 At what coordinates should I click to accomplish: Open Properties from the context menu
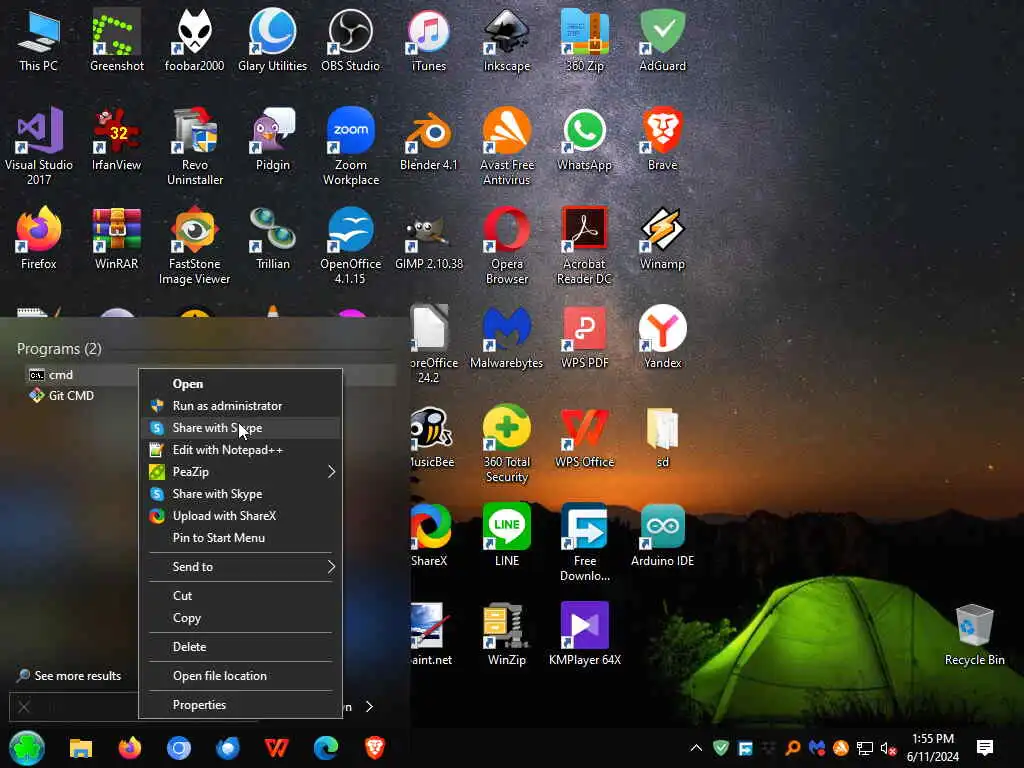[x=240, y=705]
